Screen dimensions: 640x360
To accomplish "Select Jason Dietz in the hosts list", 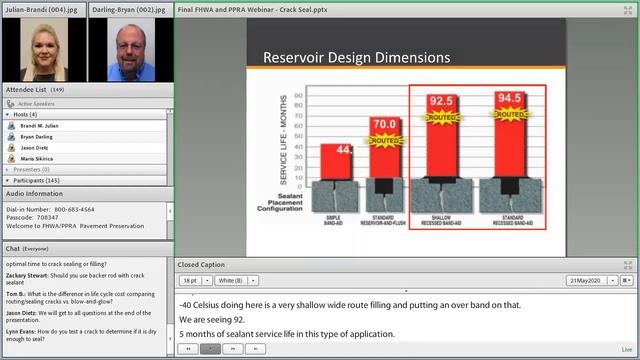I will point(85,148).
